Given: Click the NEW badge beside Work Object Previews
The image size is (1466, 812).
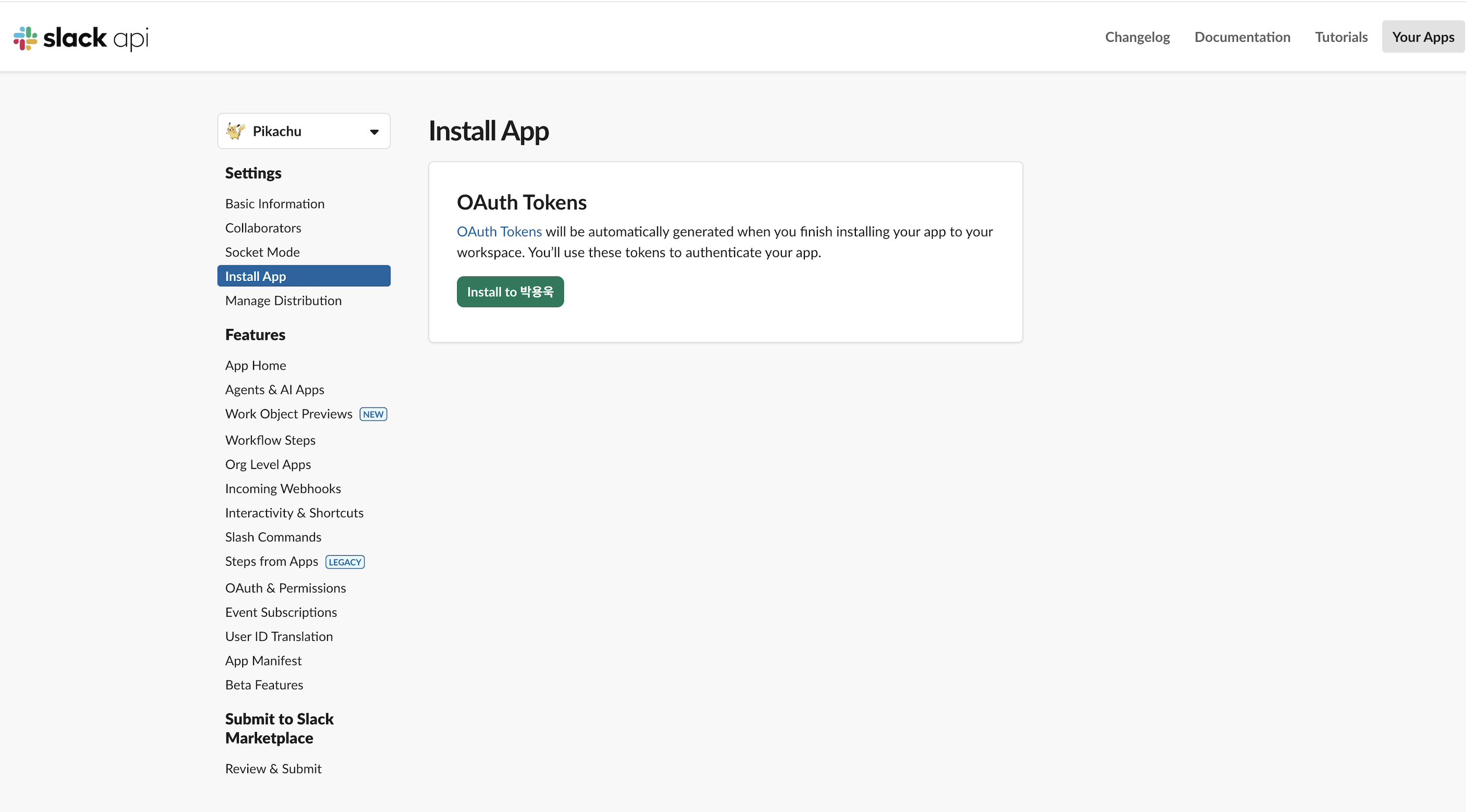Looking at the screenshot, I should click(373, 414).
